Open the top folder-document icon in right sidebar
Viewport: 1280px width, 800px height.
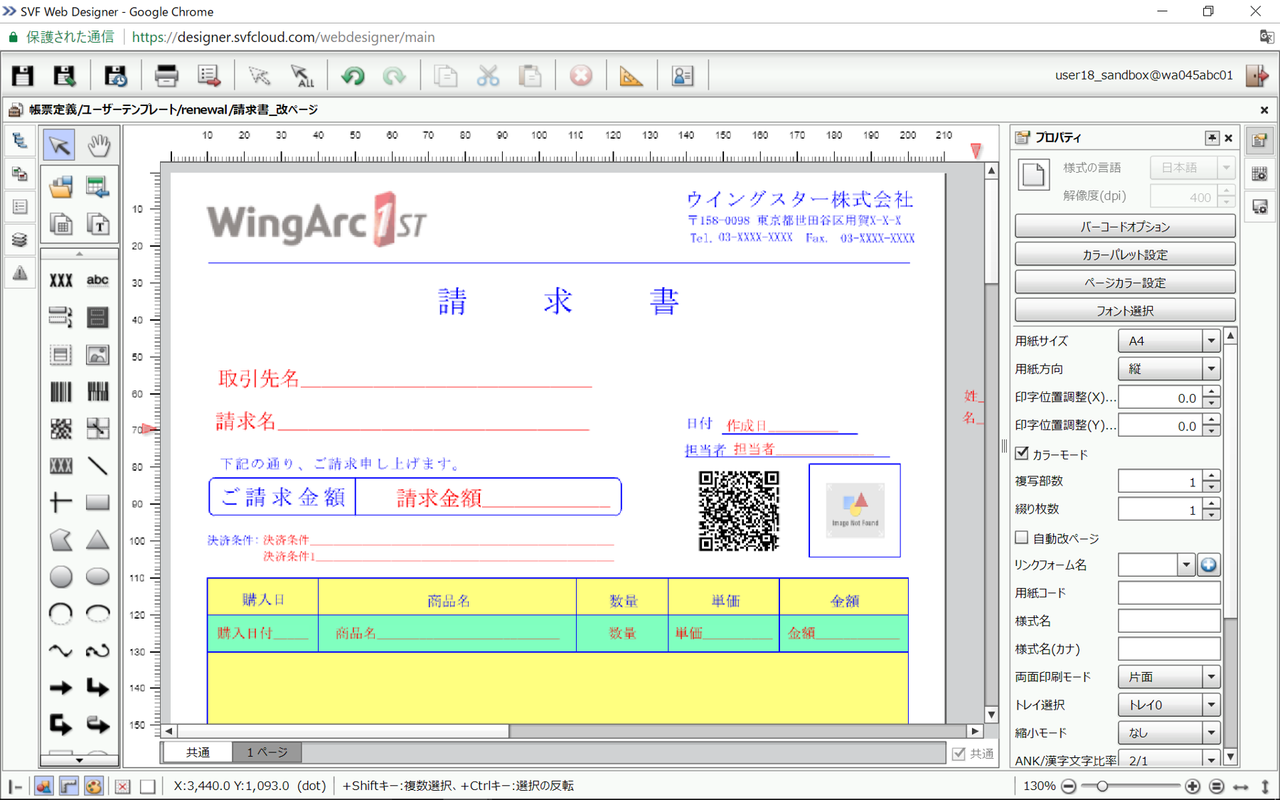(1260, 141)
